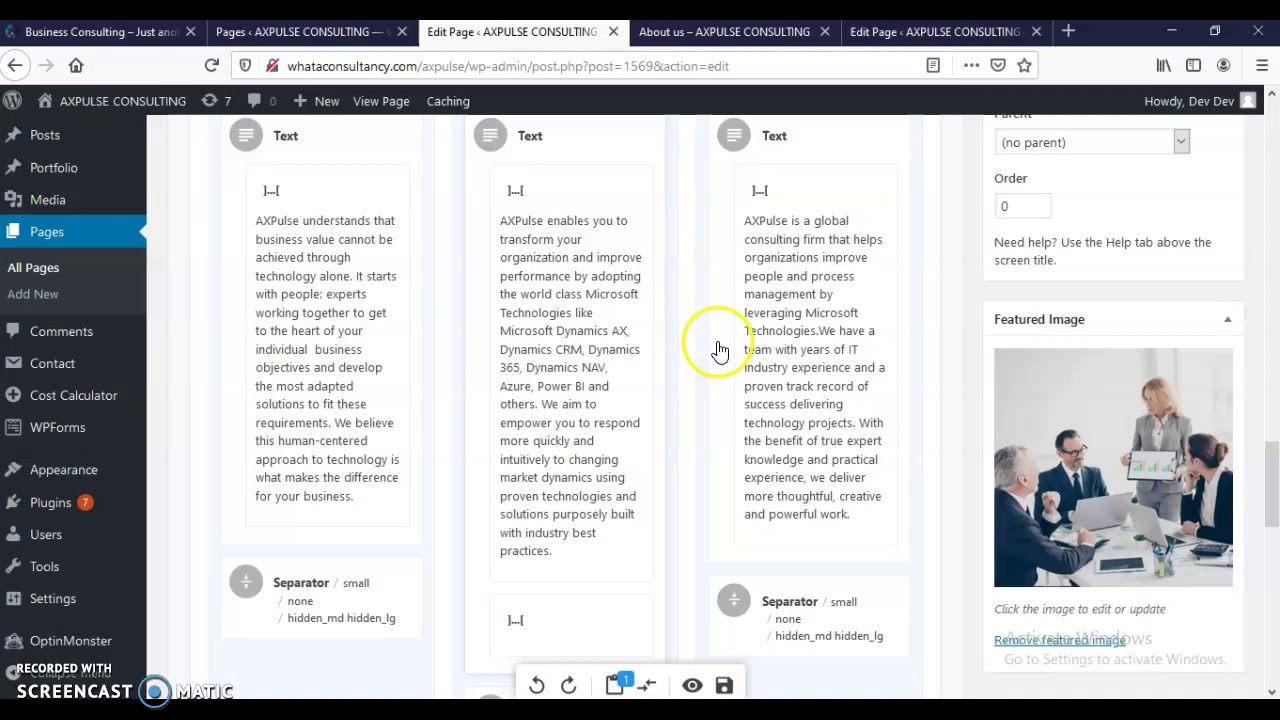The width and height of the screenshot is (1280, 720).
Task: Bookmark this page with star icon
Action: click(x=1024, y=66)
